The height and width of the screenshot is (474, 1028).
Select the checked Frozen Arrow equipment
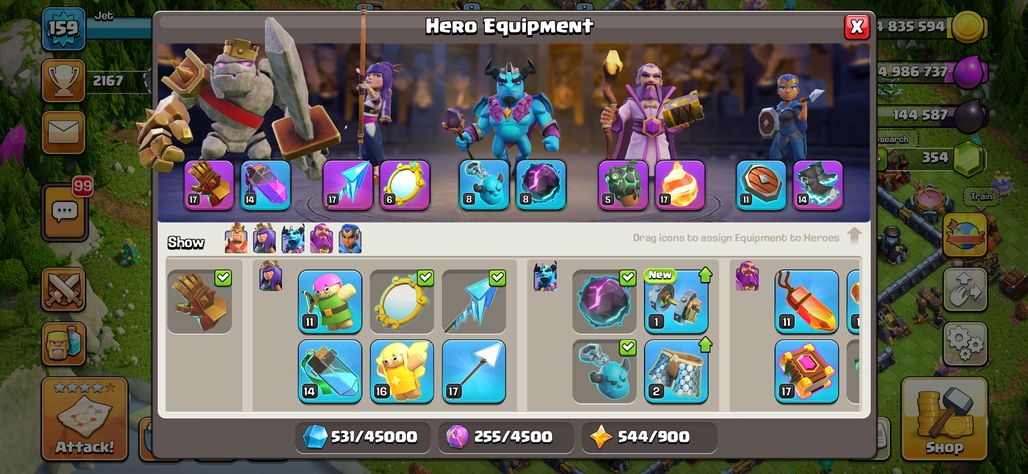tap(473, 302)
